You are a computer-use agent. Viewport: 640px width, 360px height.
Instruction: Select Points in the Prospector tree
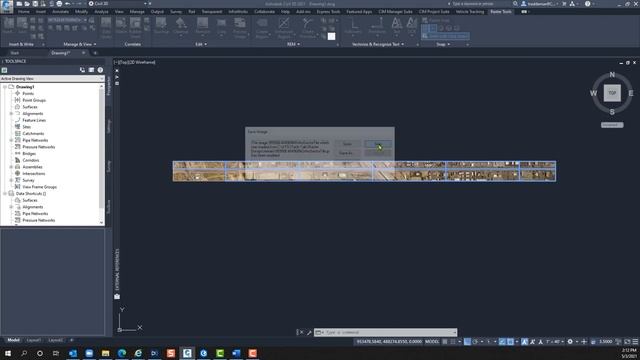(28, 93)
